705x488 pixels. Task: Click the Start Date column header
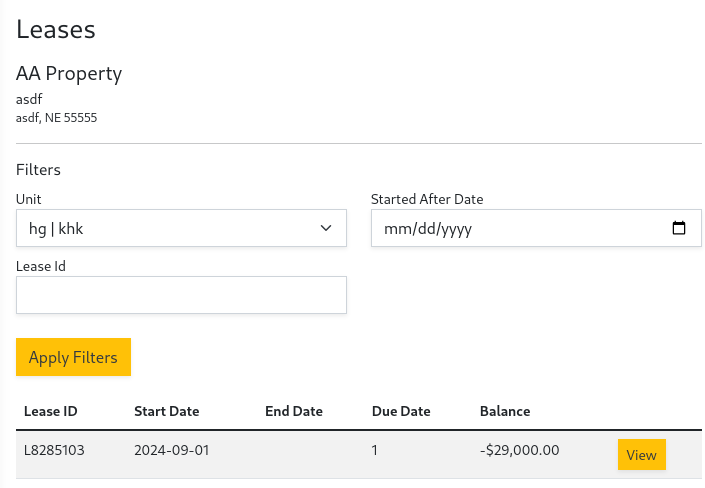pos(166,411)
